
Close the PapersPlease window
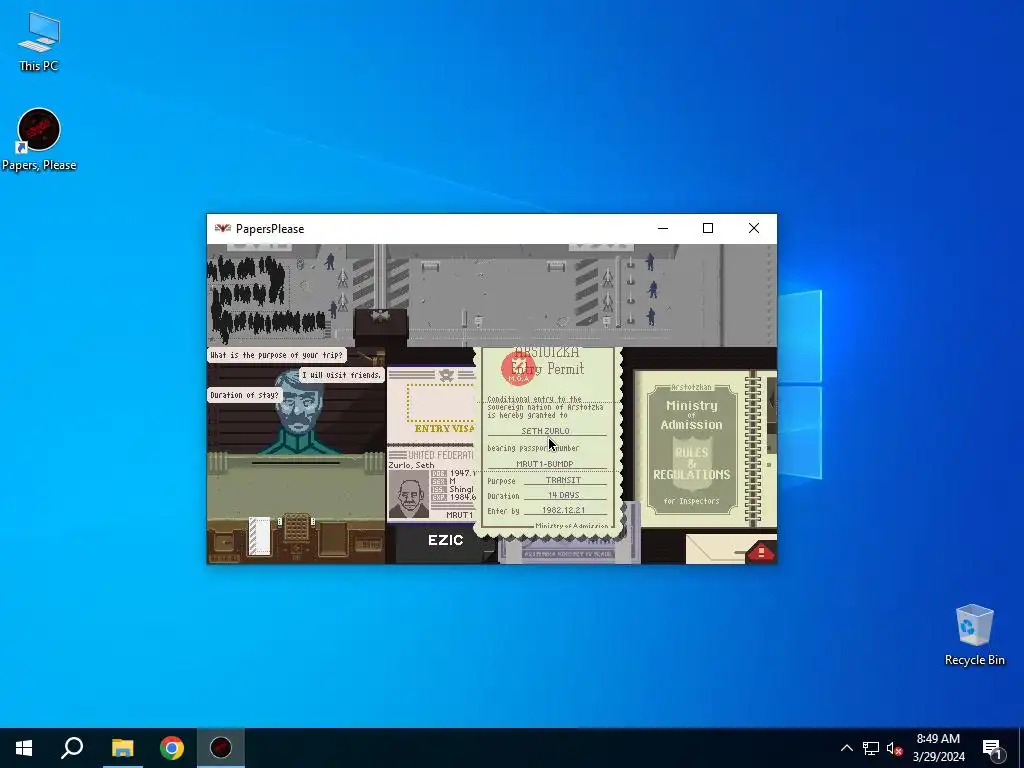click(x=754, y=229)
